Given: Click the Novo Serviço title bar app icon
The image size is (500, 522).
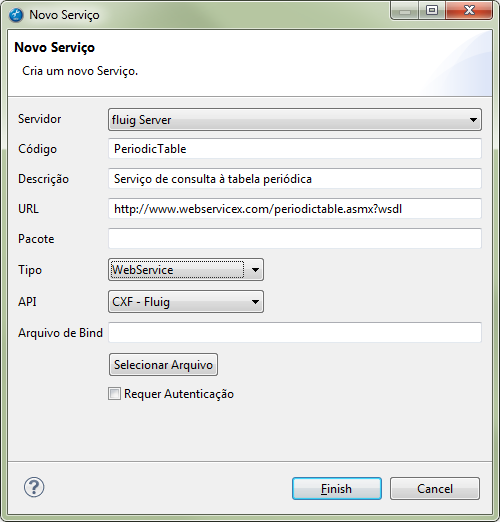Looking at the screenshot, I should (x=16, y=15).
